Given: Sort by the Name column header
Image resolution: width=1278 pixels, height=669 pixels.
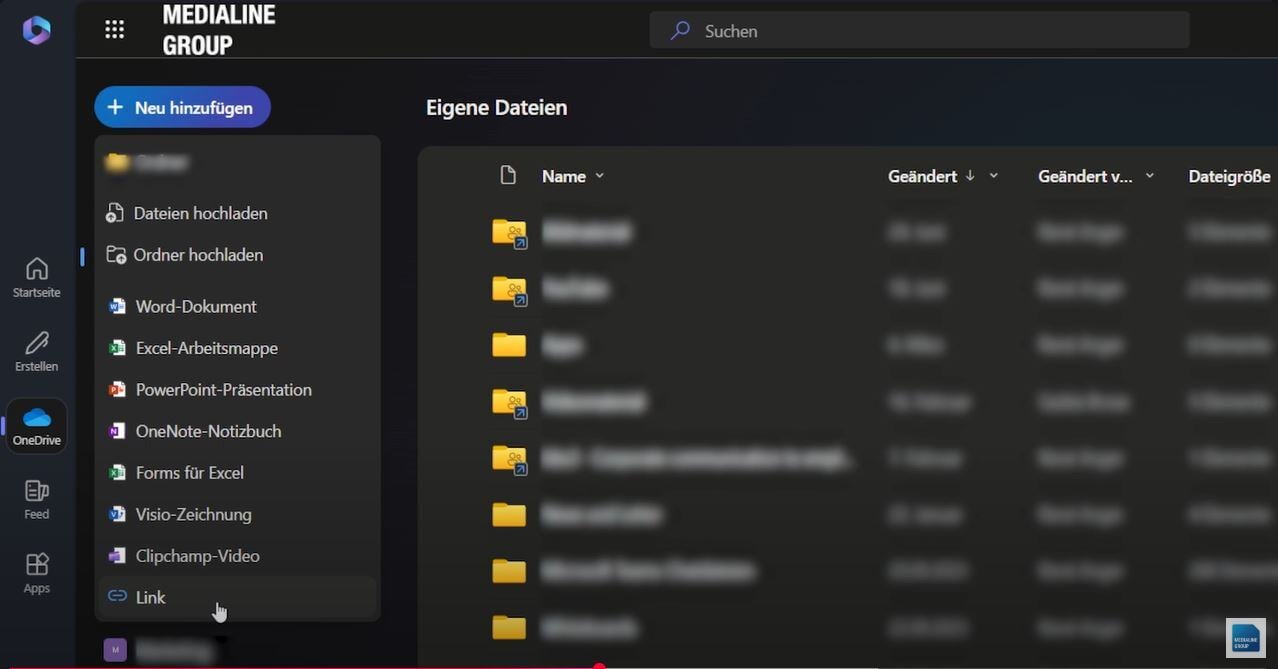Looking at the screenshot, I should [x=564, y=176].
